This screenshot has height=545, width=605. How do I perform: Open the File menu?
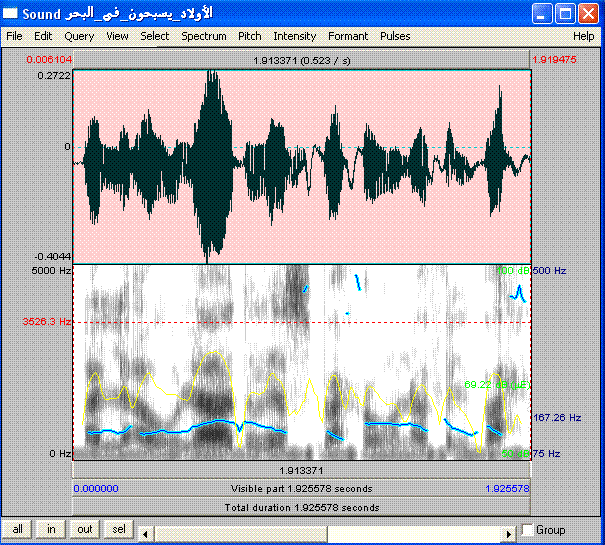(x=14, y=36)
